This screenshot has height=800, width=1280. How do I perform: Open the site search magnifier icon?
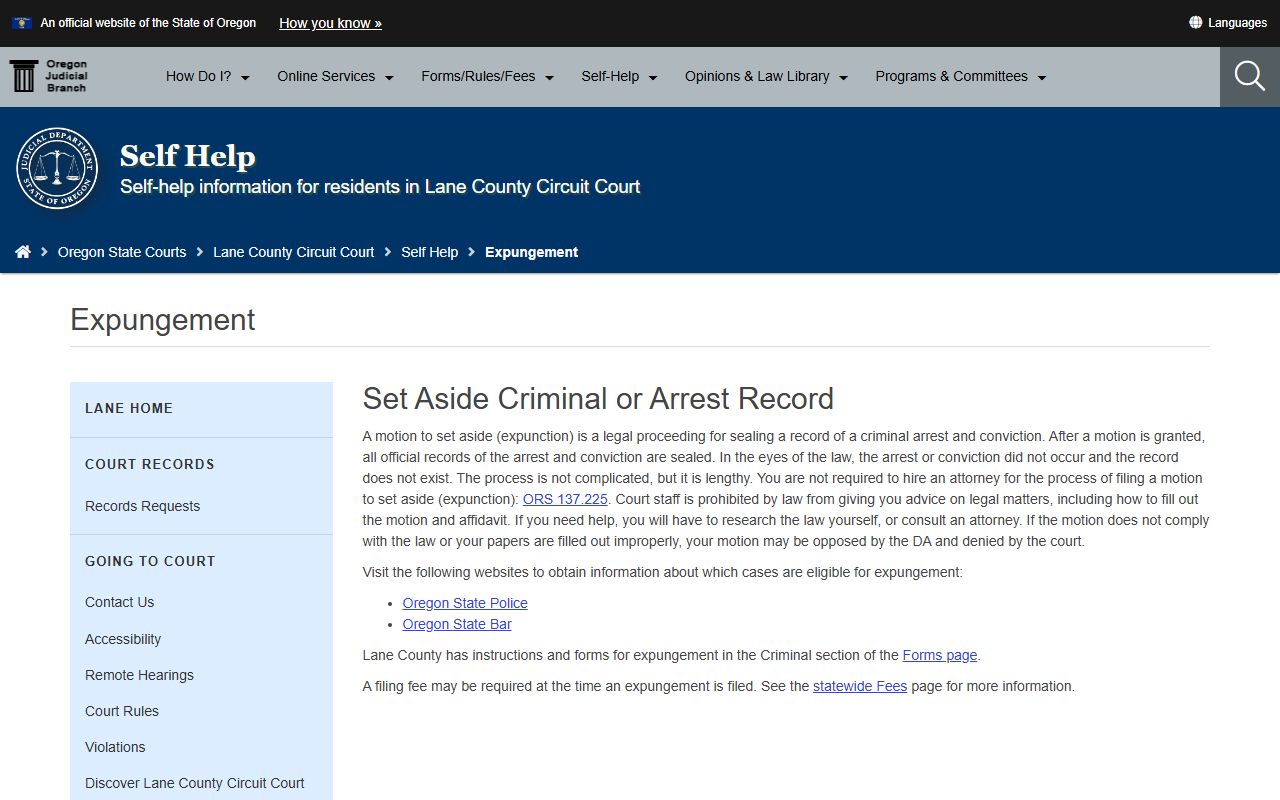pyautogui.click(x=1250, y=76)
